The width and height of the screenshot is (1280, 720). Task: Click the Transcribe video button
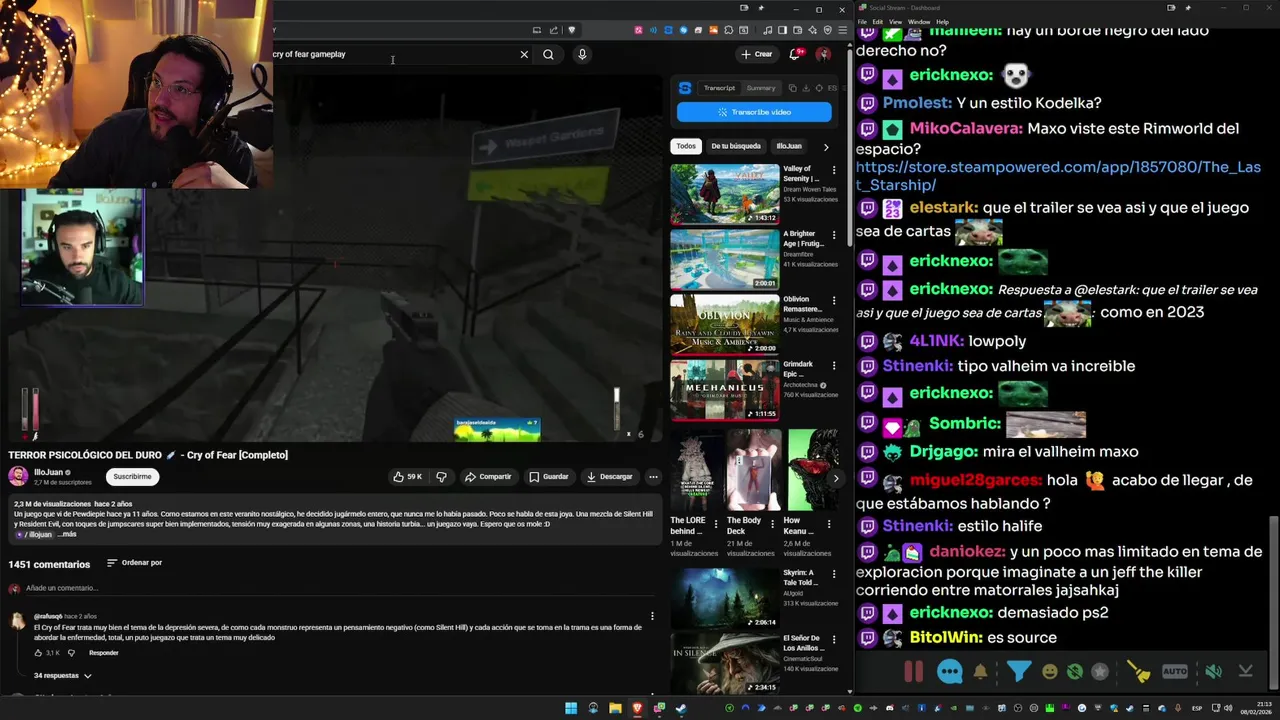[x=754, y=112]
